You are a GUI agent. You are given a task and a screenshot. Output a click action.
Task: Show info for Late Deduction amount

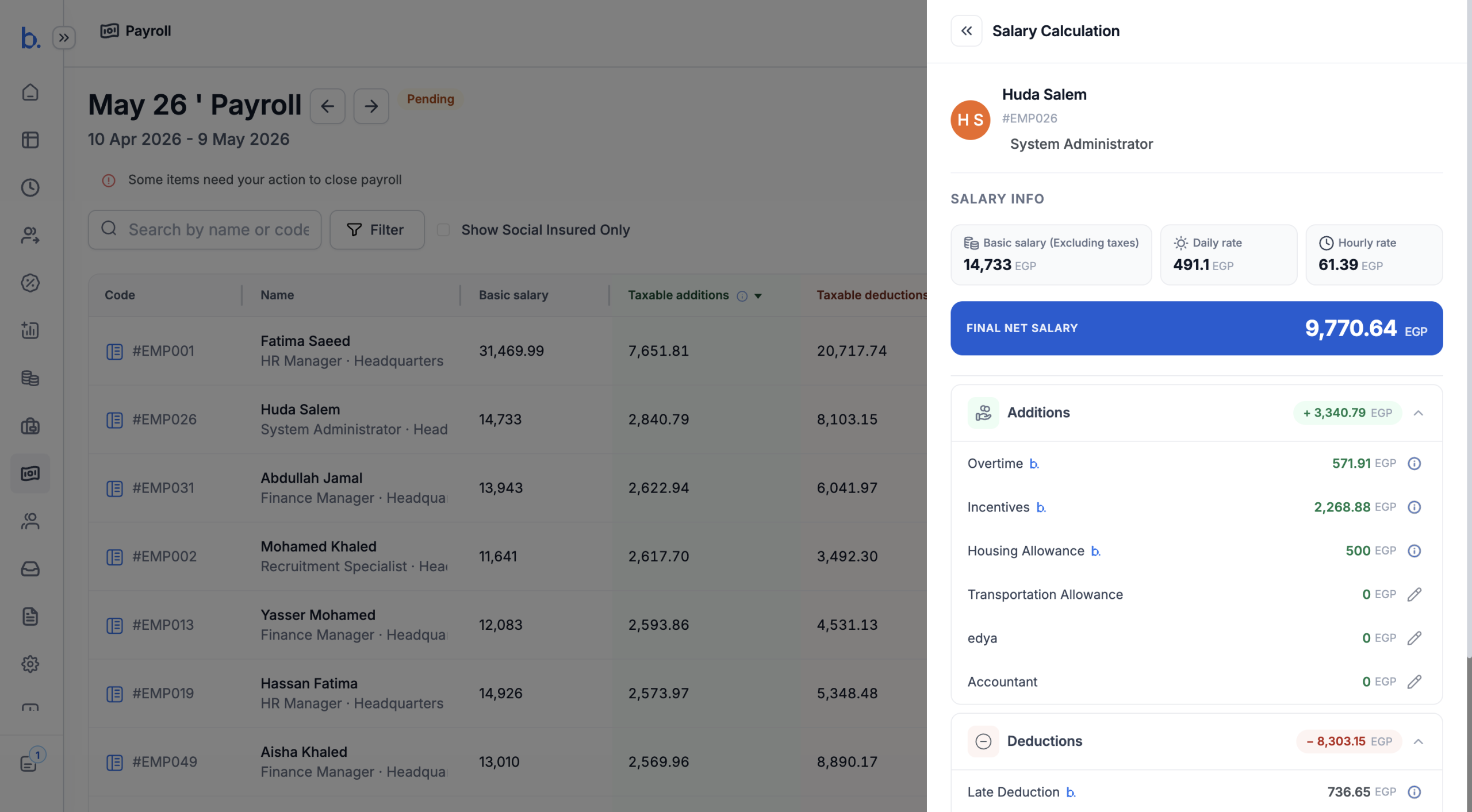pyautogui.click(x=1414, y=792)
